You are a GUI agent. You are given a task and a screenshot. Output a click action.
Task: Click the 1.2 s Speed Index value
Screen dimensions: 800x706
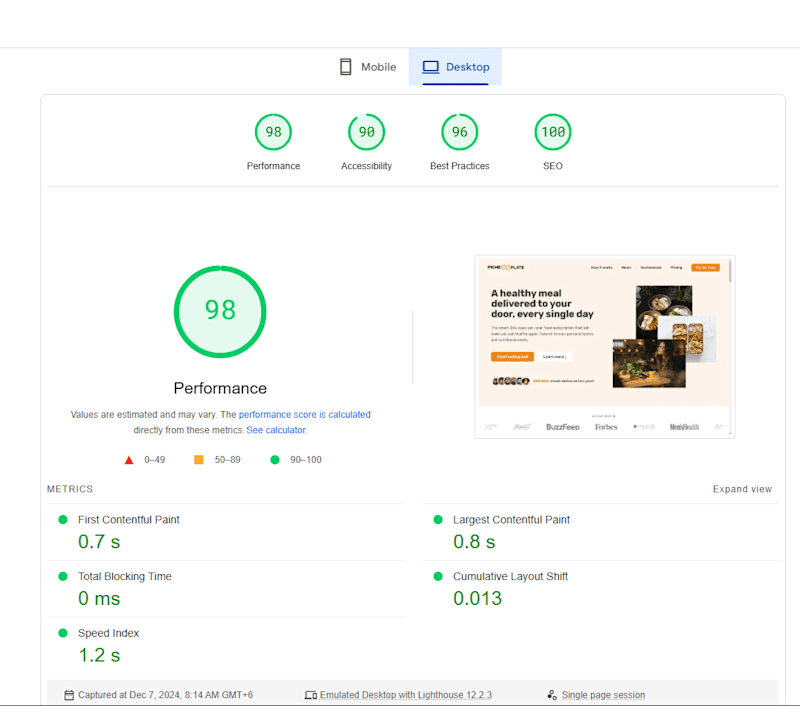point(99,655)
